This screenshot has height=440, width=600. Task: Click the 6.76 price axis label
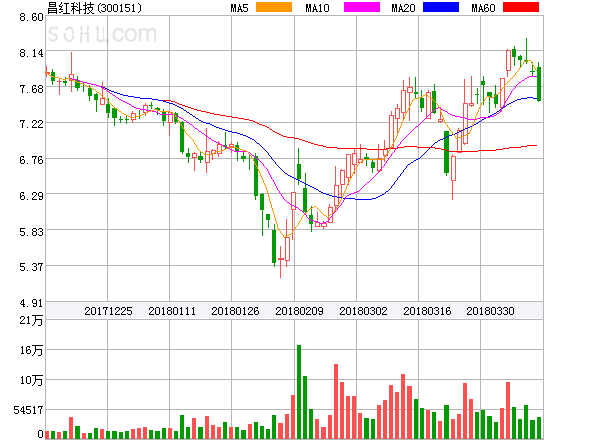tap(31, 160)
